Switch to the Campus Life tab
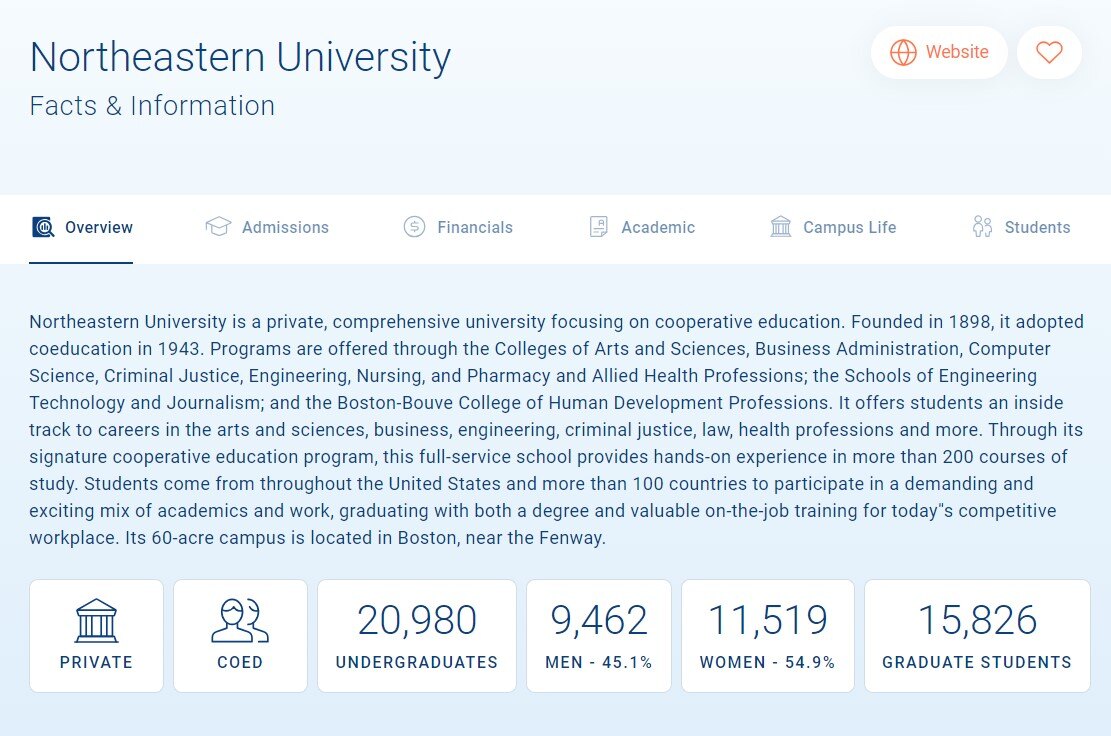 click(x=849, y=228)
